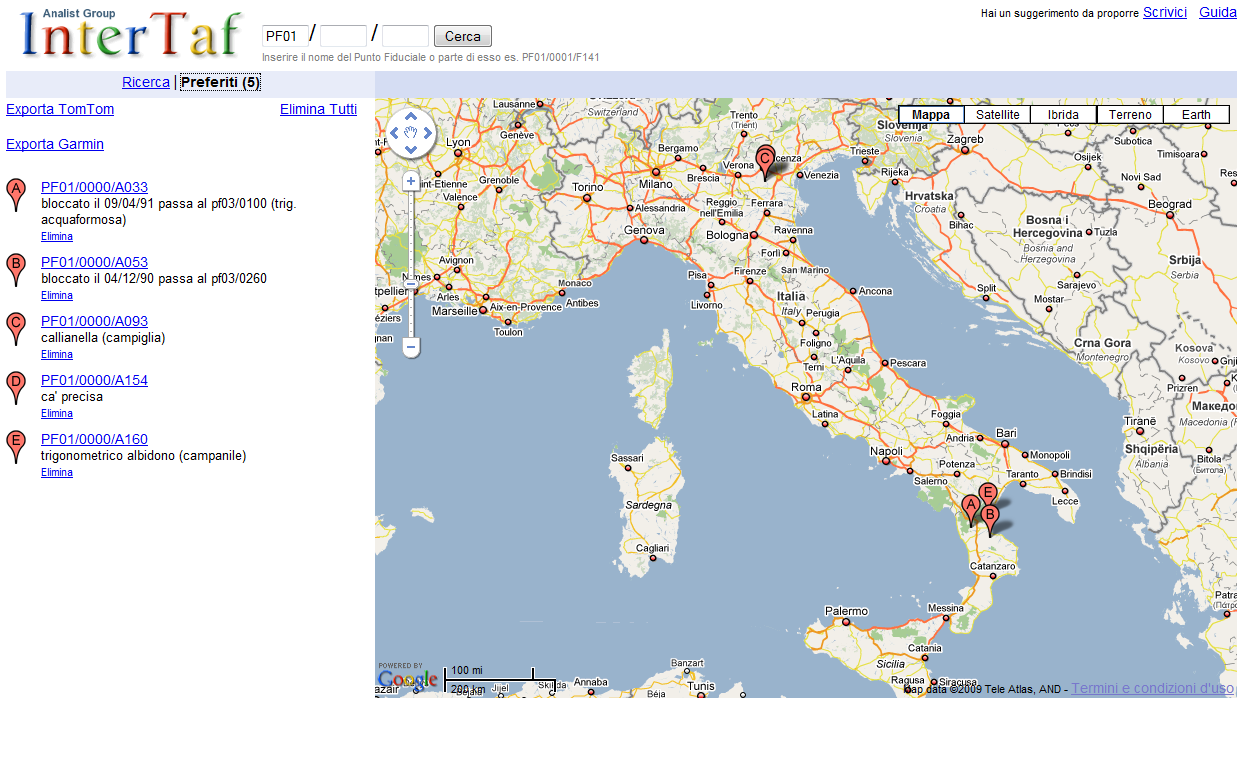
Task: Click the Milano label on the map
Action: (656, 184)
